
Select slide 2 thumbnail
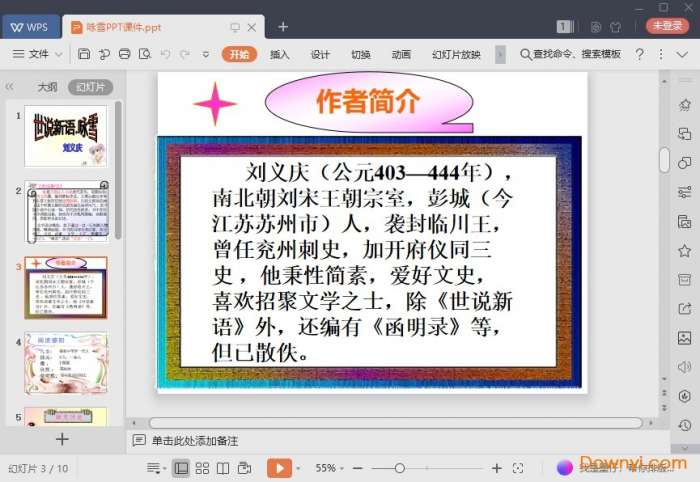tap(66, 212)
